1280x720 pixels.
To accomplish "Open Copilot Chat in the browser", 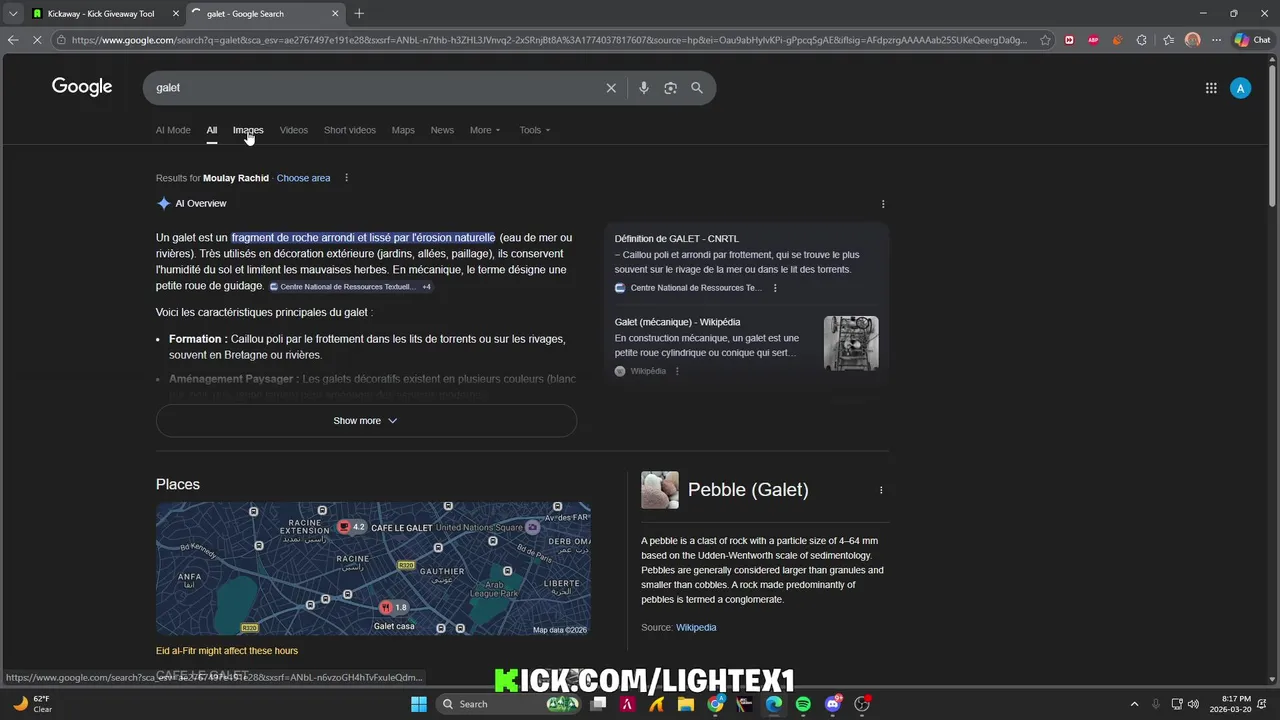I will point(1253,40).
